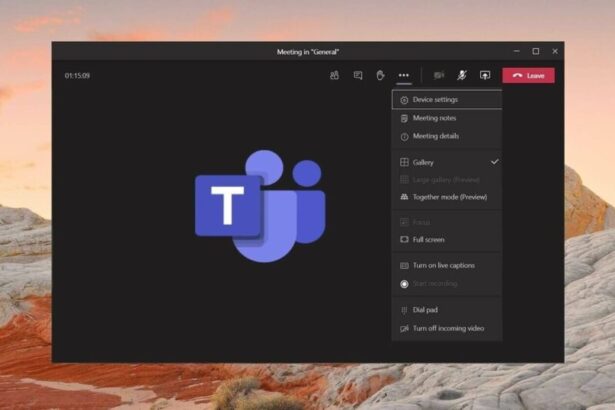Select the Focus option
Image resolution: width=615 pixels, height=410 pixels.
pyautogui.click(x=447, y=222)
